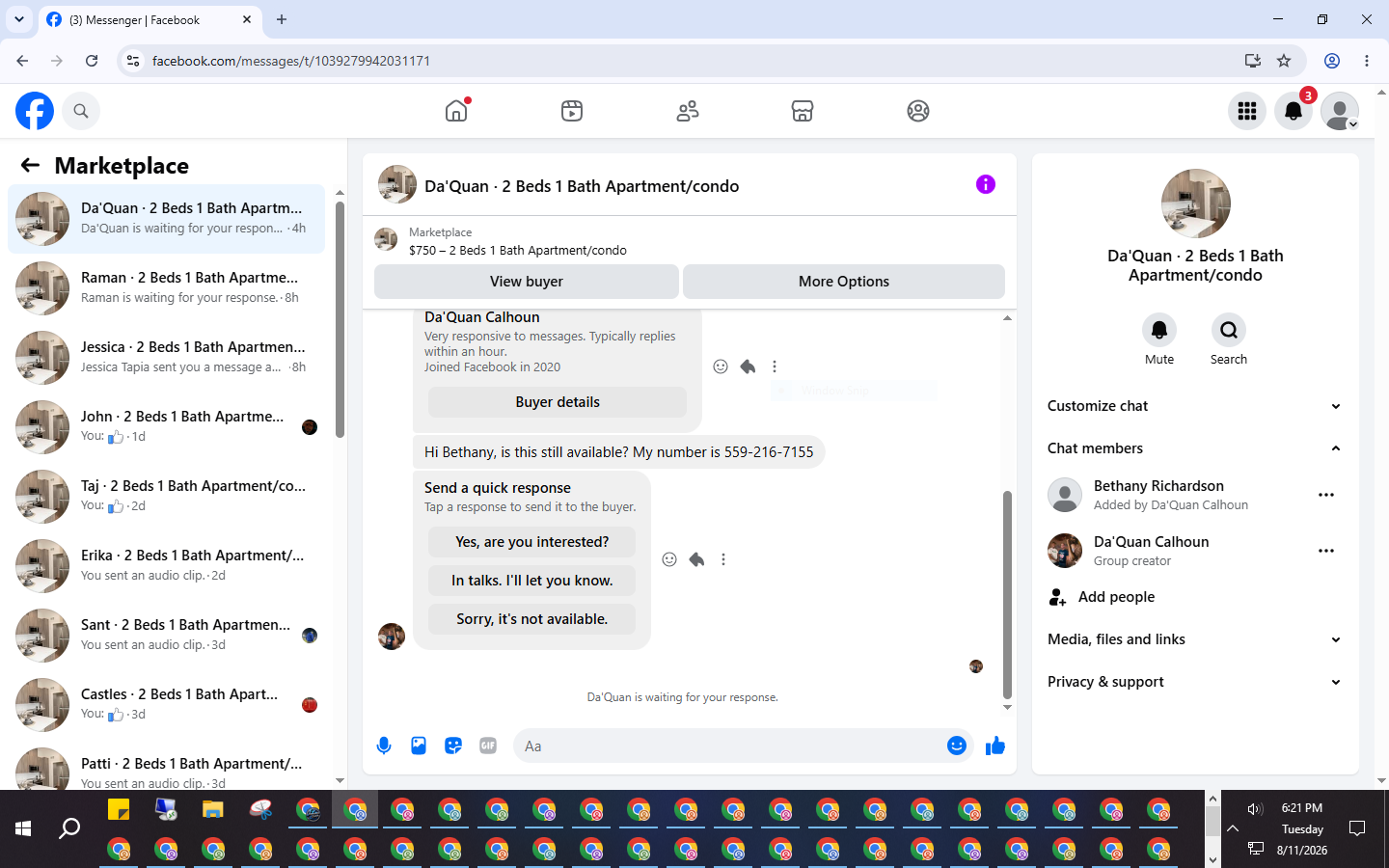Open the Groups icon in top navigation
Viewport: 1389px width, 868px height.
coord(918,111)
